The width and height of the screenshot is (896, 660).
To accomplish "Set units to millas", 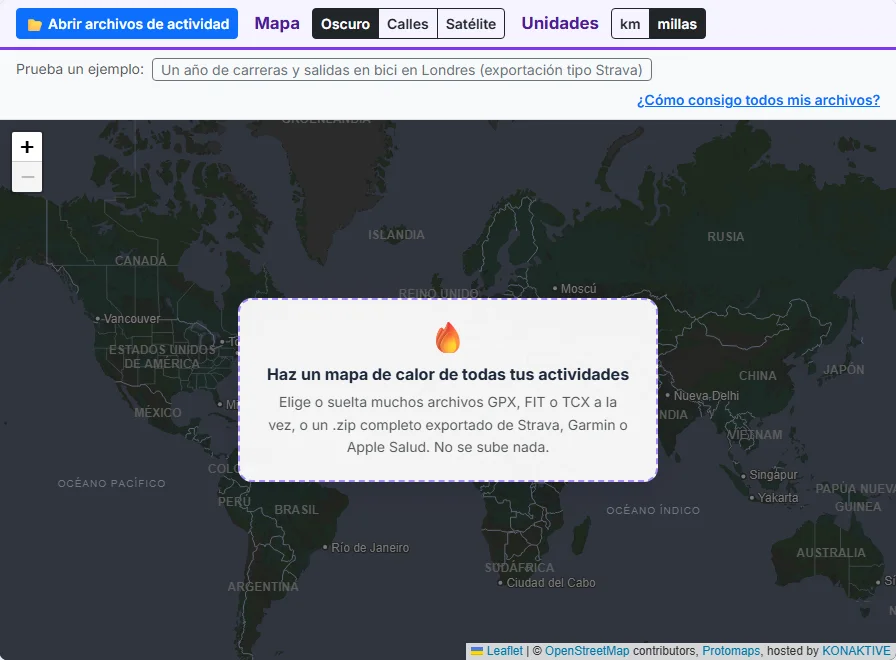I will (x=677, y=24).
